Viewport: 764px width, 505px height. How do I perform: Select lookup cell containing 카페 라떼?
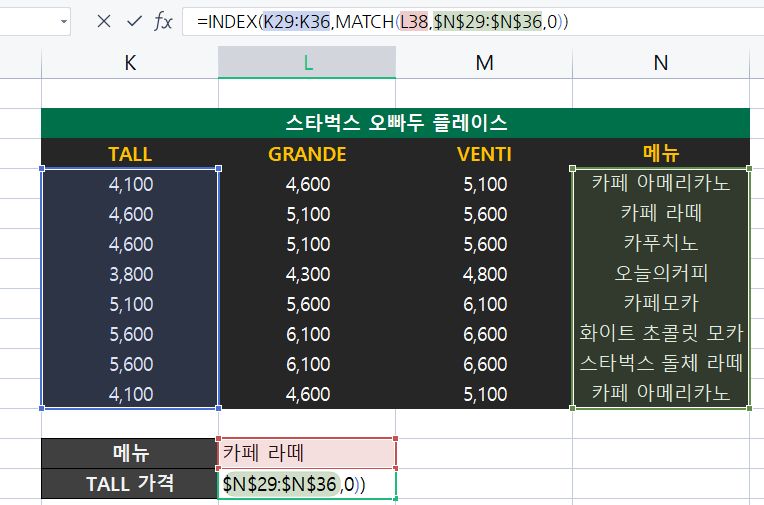(x=307, y=453)
